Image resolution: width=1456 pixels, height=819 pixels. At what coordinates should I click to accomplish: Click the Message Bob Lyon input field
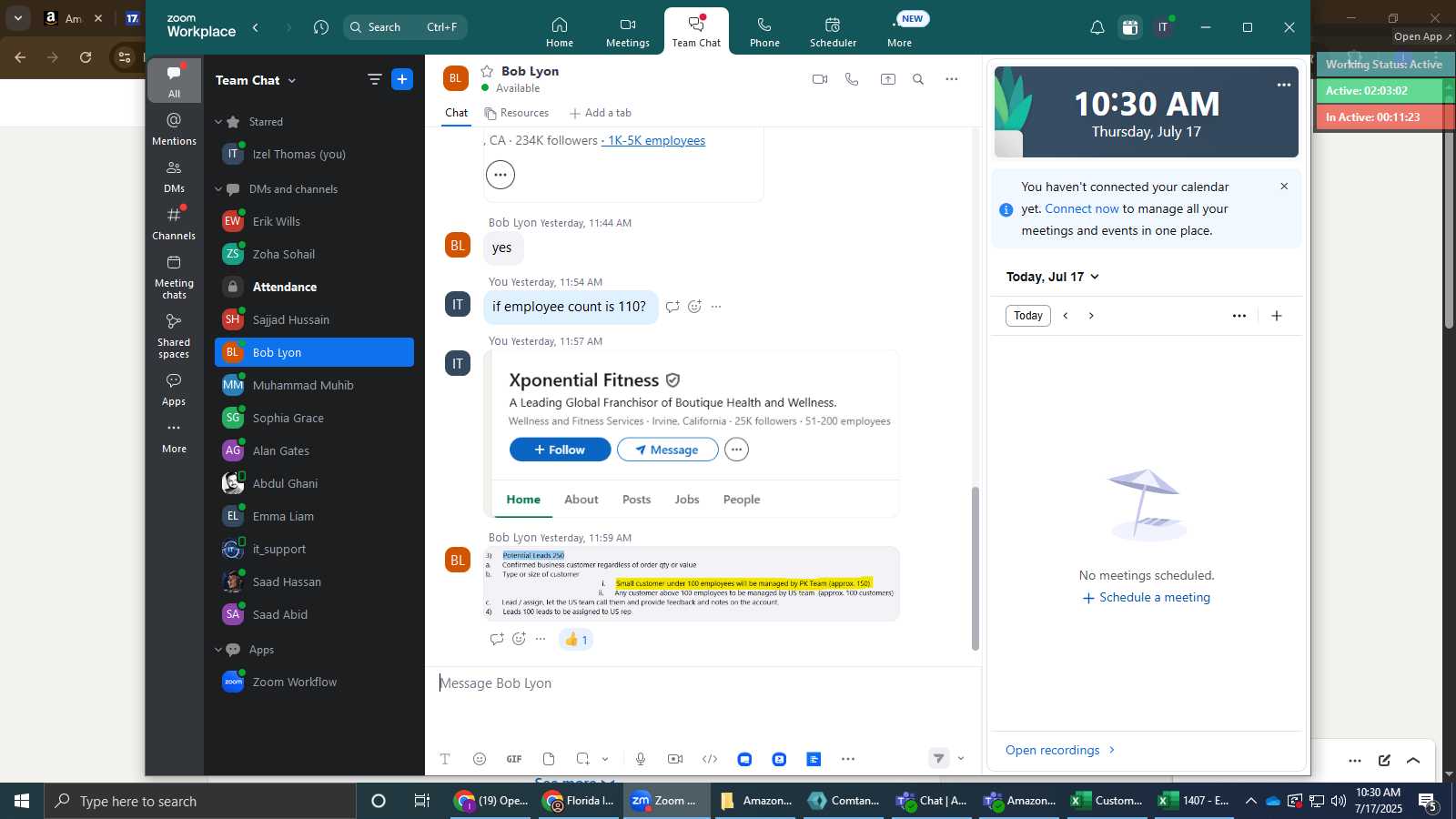tap(703, 683)
